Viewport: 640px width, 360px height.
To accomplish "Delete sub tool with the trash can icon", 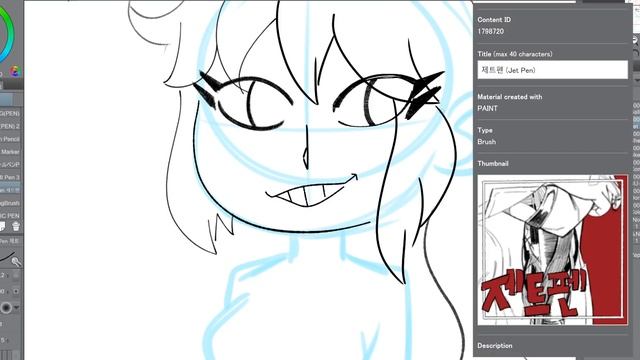I will click(x=16, y=226).
